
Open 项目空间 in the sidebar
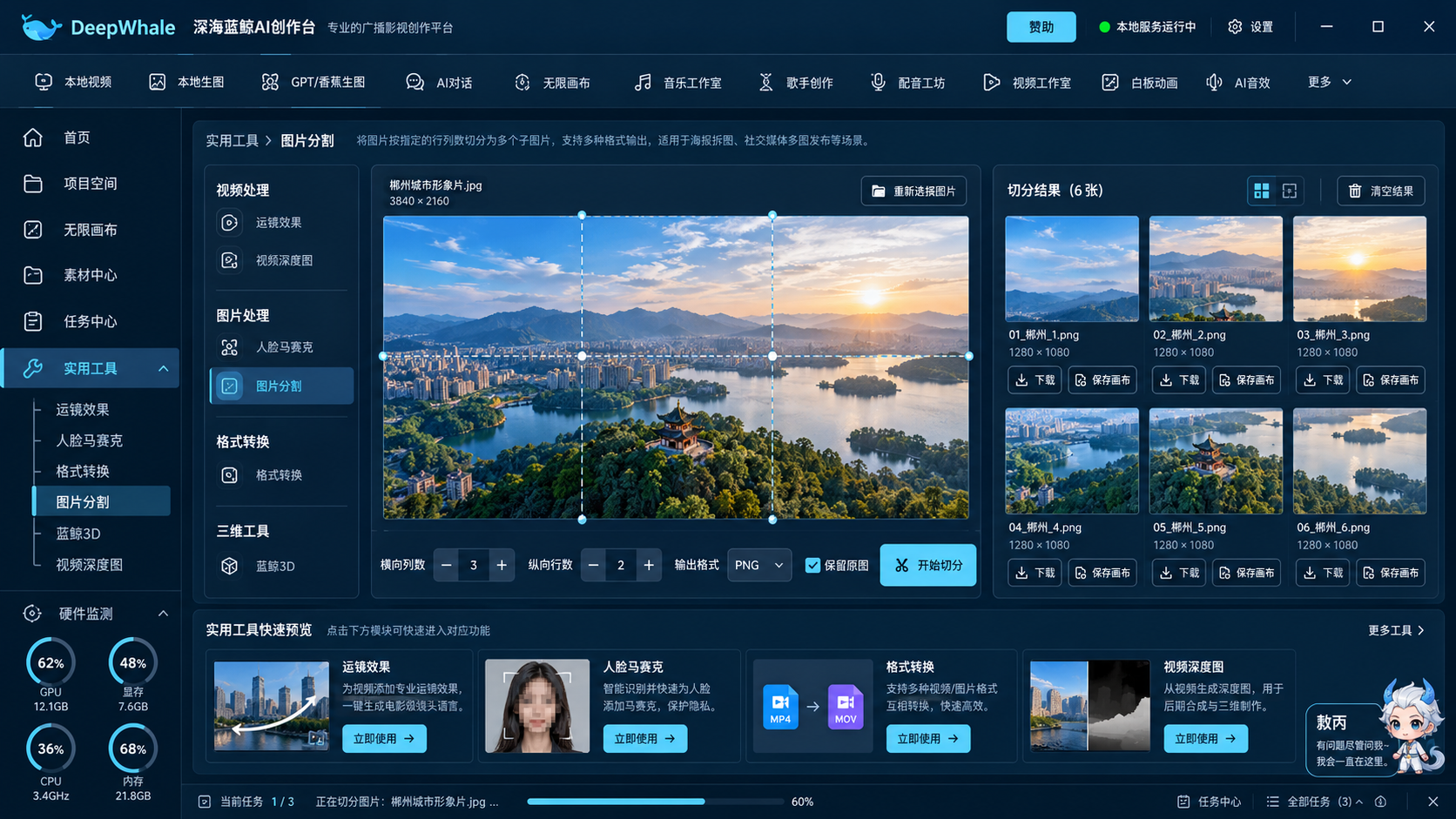91,184
